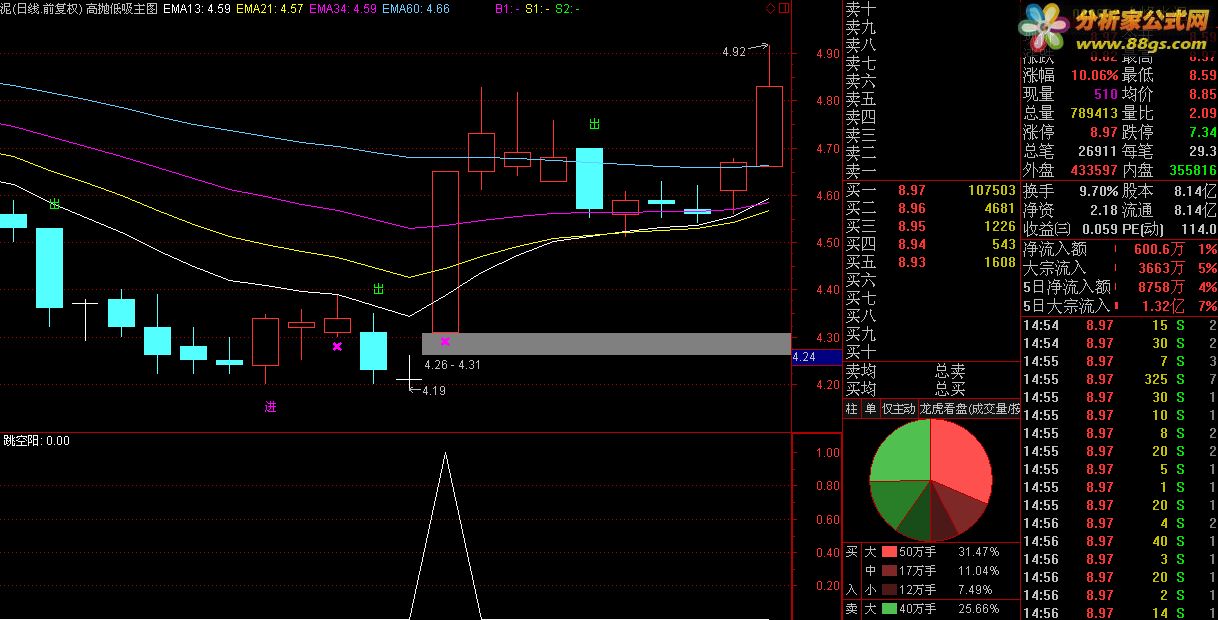1218x620 pixels.
Task: Switch to the 柱 view tab
Action: [x=852, y=409]
